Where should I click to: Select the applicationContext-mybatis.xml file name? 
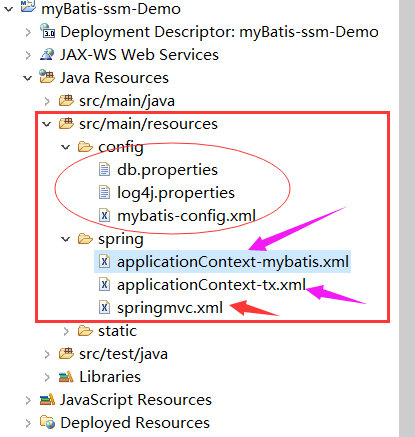(233, 262)
